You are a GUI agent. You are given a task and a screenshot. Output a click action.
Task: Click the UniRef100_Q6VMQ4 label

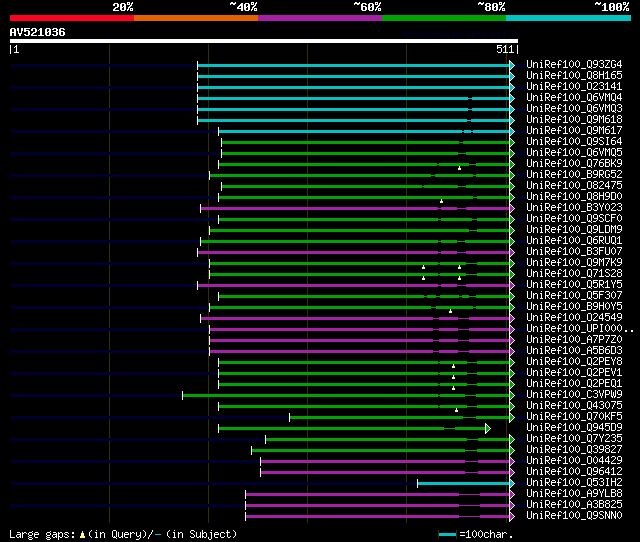click(574, 98)
